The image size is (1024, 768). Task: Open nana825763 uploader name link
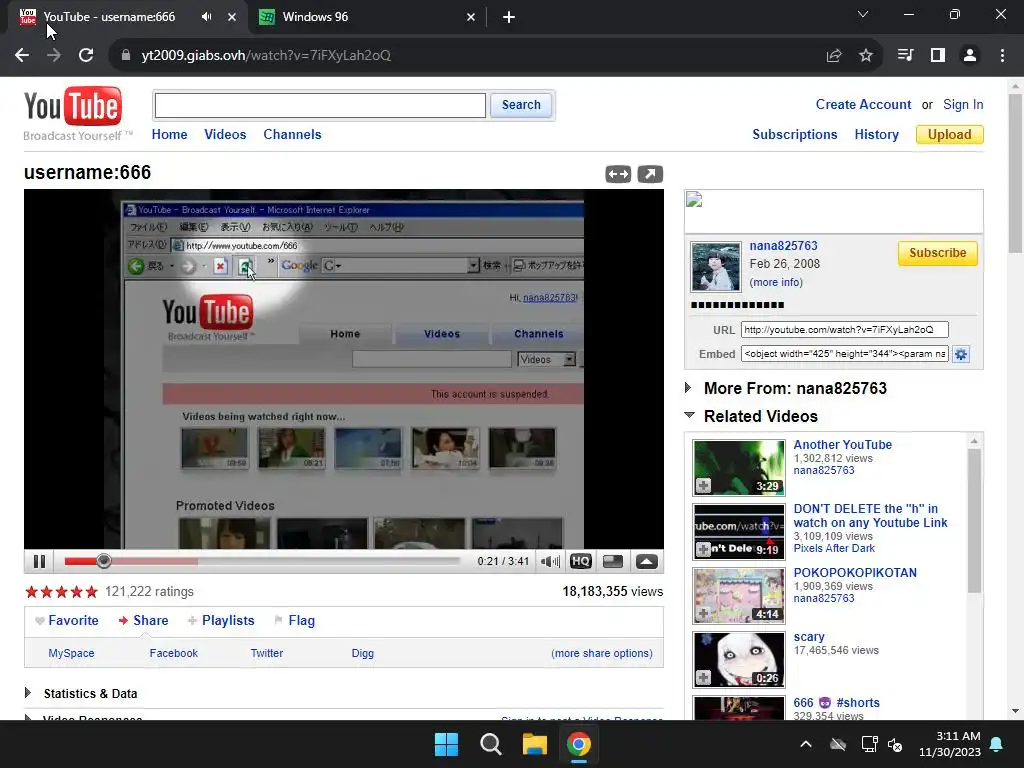[x=783, y=246]
